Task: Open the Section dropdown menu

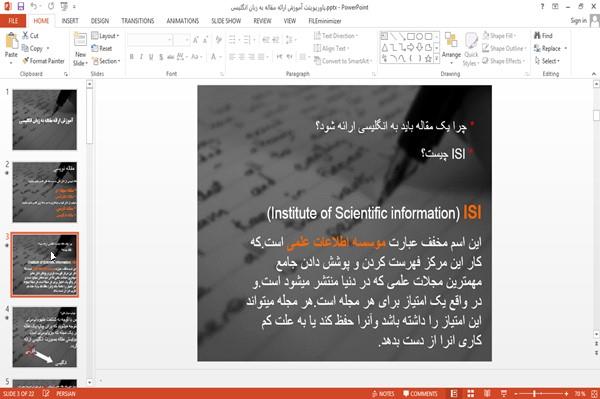Action: 106,61
